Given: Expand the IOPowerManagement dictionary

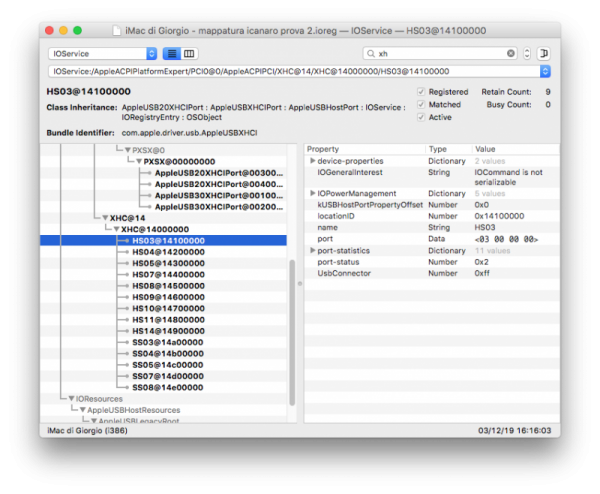Looking at the screenshot, I should 313,193.
